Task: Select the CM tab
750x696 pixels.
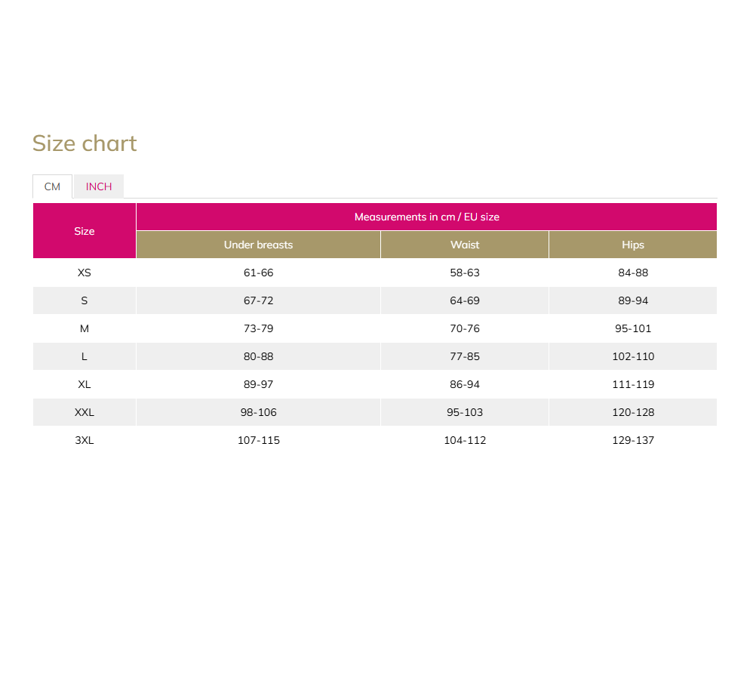Action: click(52, 186)
